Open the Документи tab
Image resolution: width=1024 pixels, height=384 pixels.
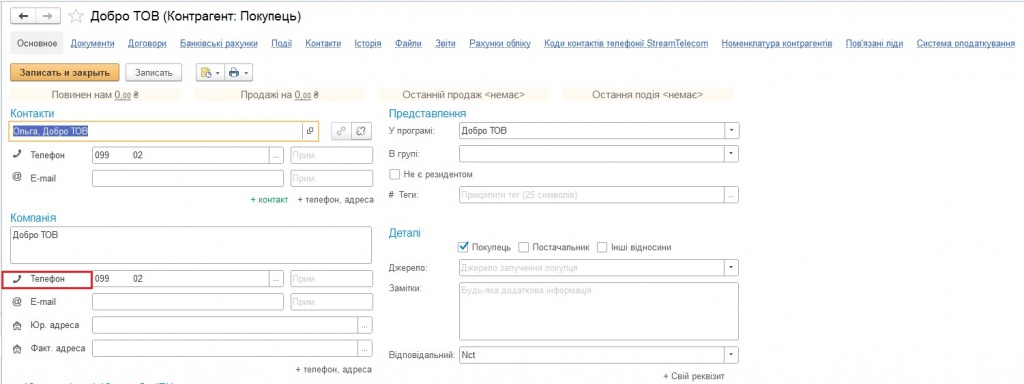tap(93, 44)
